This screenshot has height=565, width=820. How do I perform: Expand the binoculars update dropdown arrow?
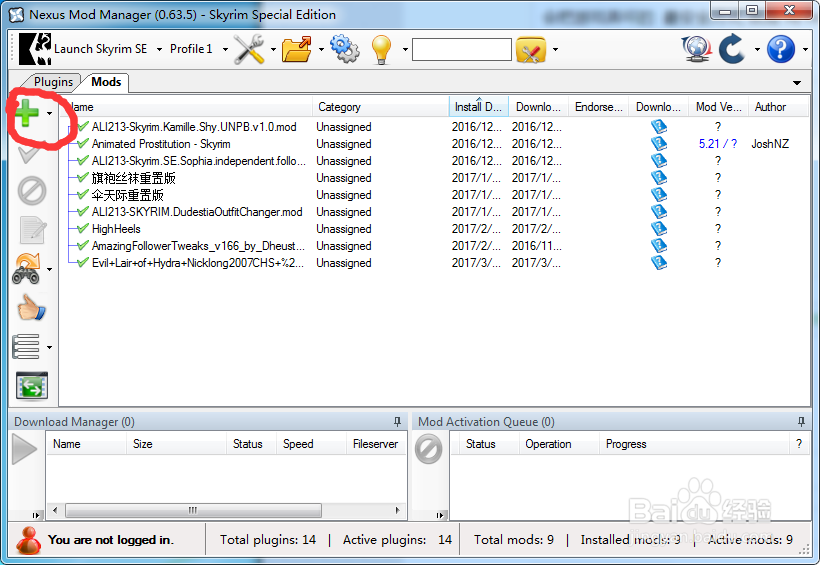(x=49, y=269)
